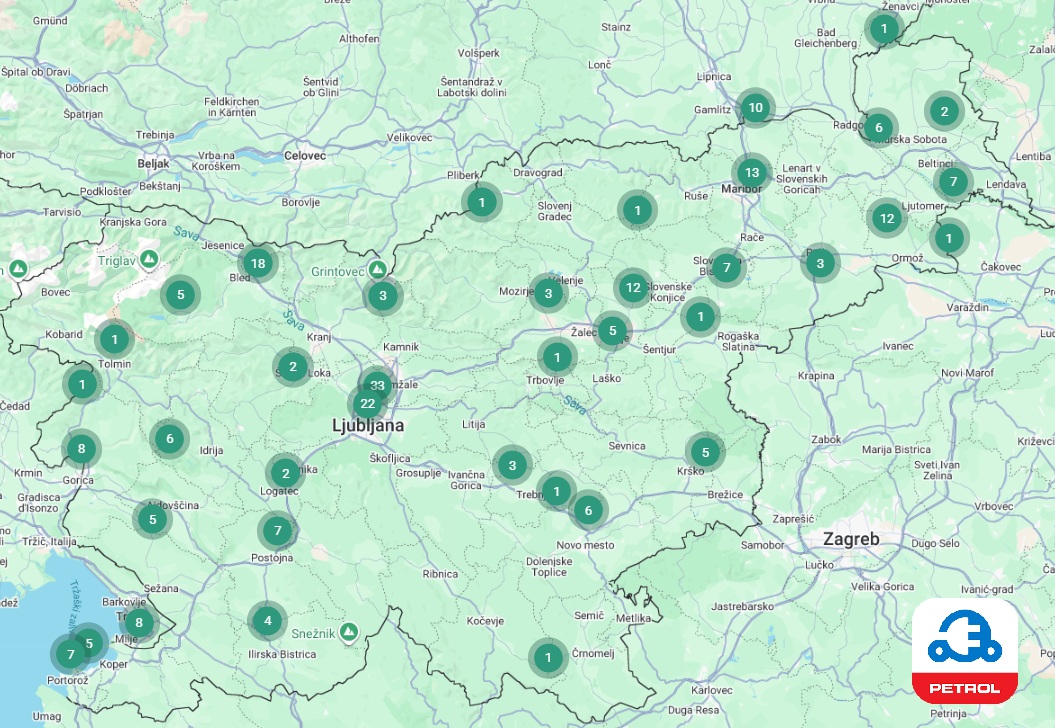Click the Kamnik town label
This screenshot has width=1055, height=728.
401,347
